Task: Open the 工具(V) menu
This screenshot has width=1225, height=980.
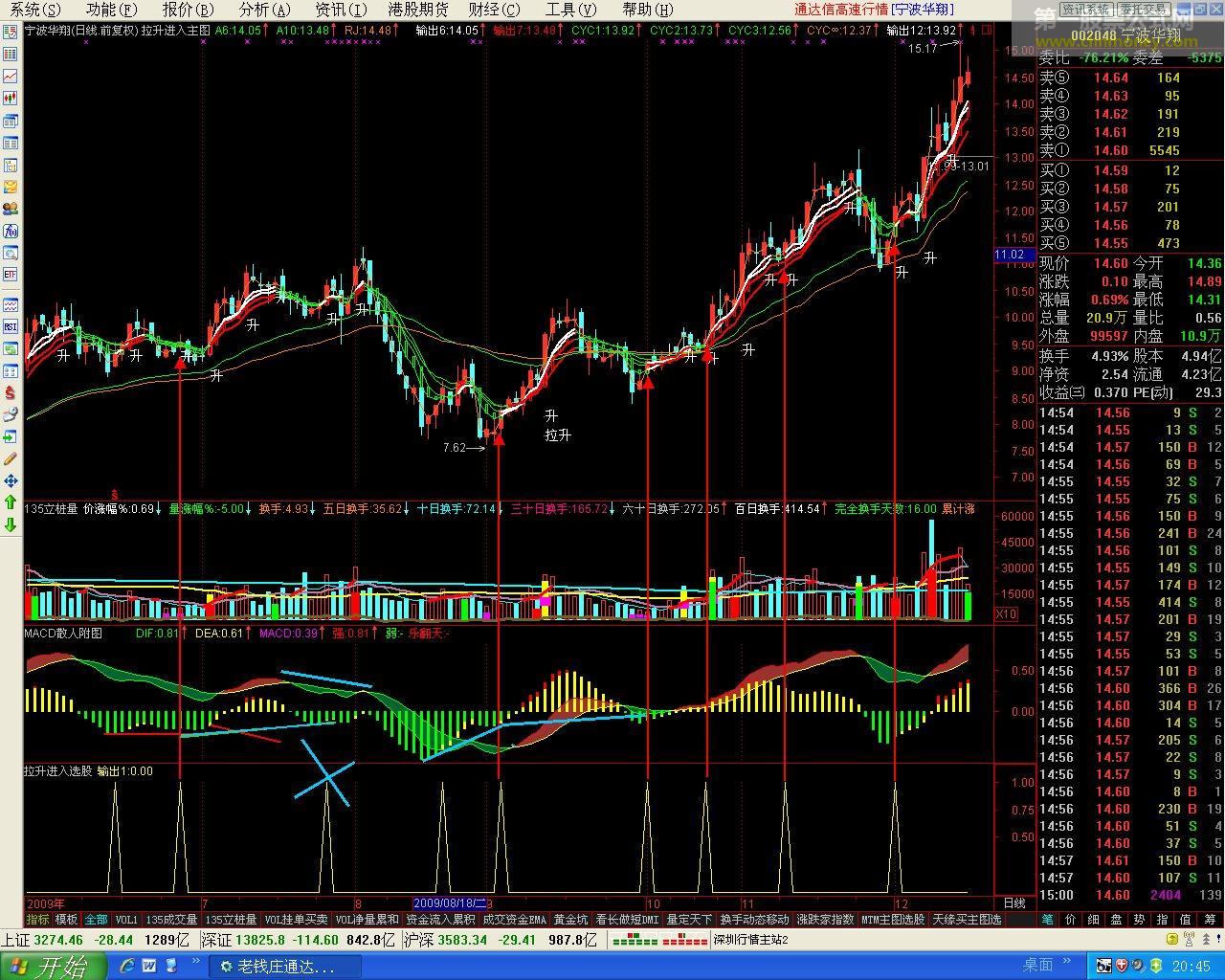Action: 570,10
